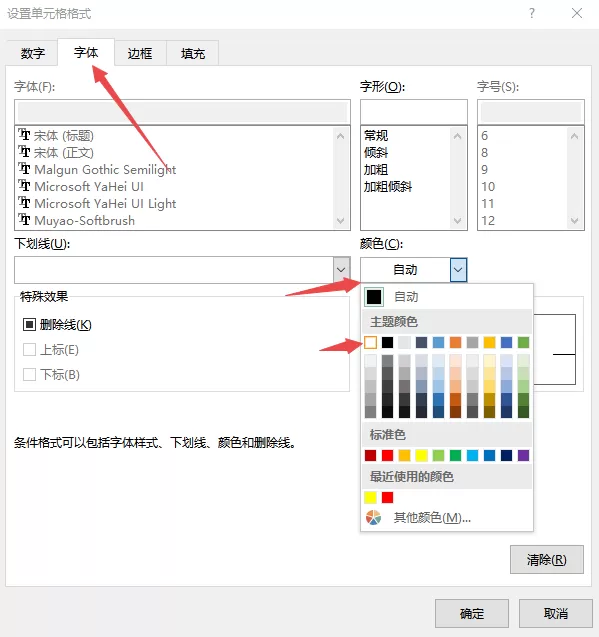Expand the 下划线 underline dropdown
Viewport: 599px width, 637px height.
341,270
